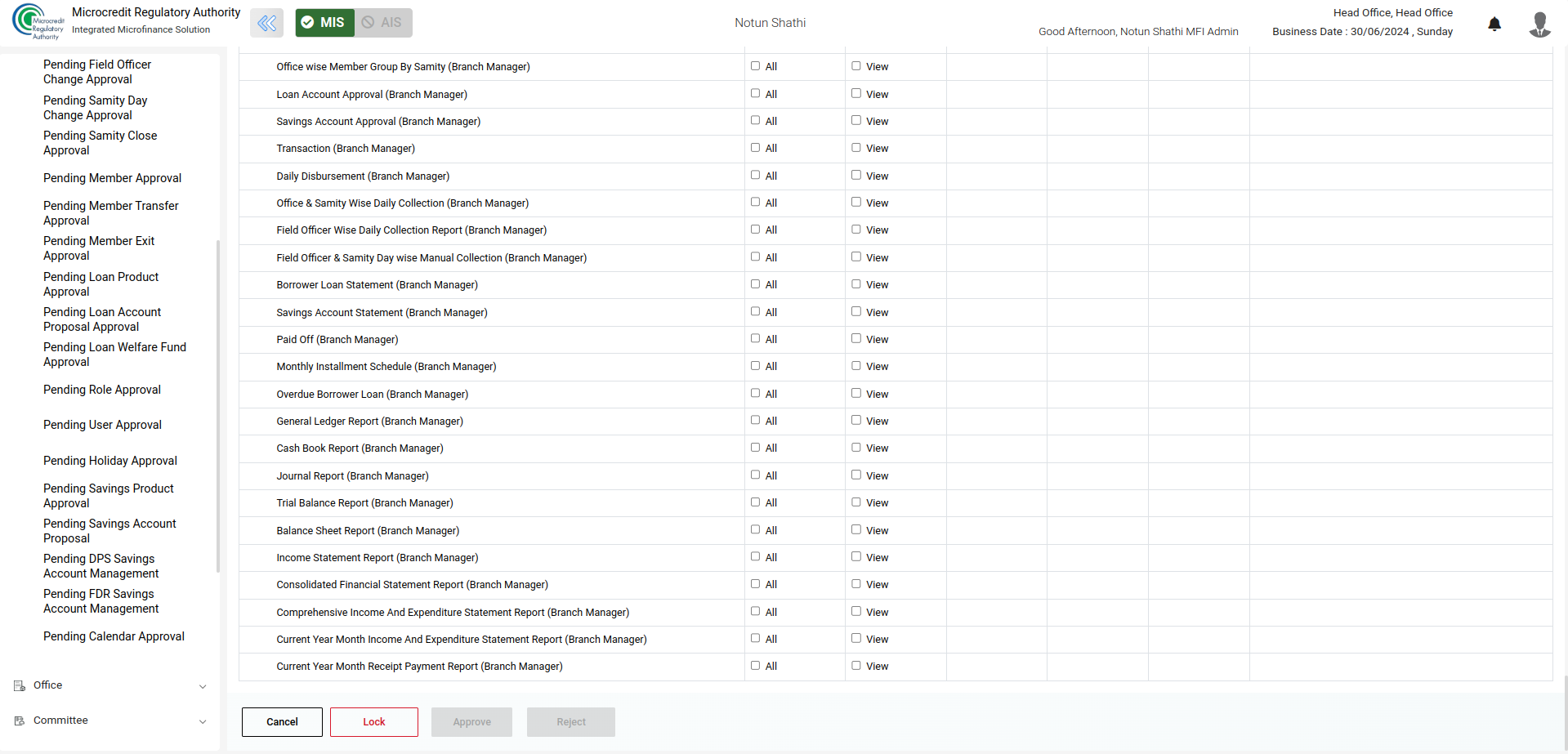Open Pending User Approval
Viewport: 1568px width, 754px height.
click(103, 425)
